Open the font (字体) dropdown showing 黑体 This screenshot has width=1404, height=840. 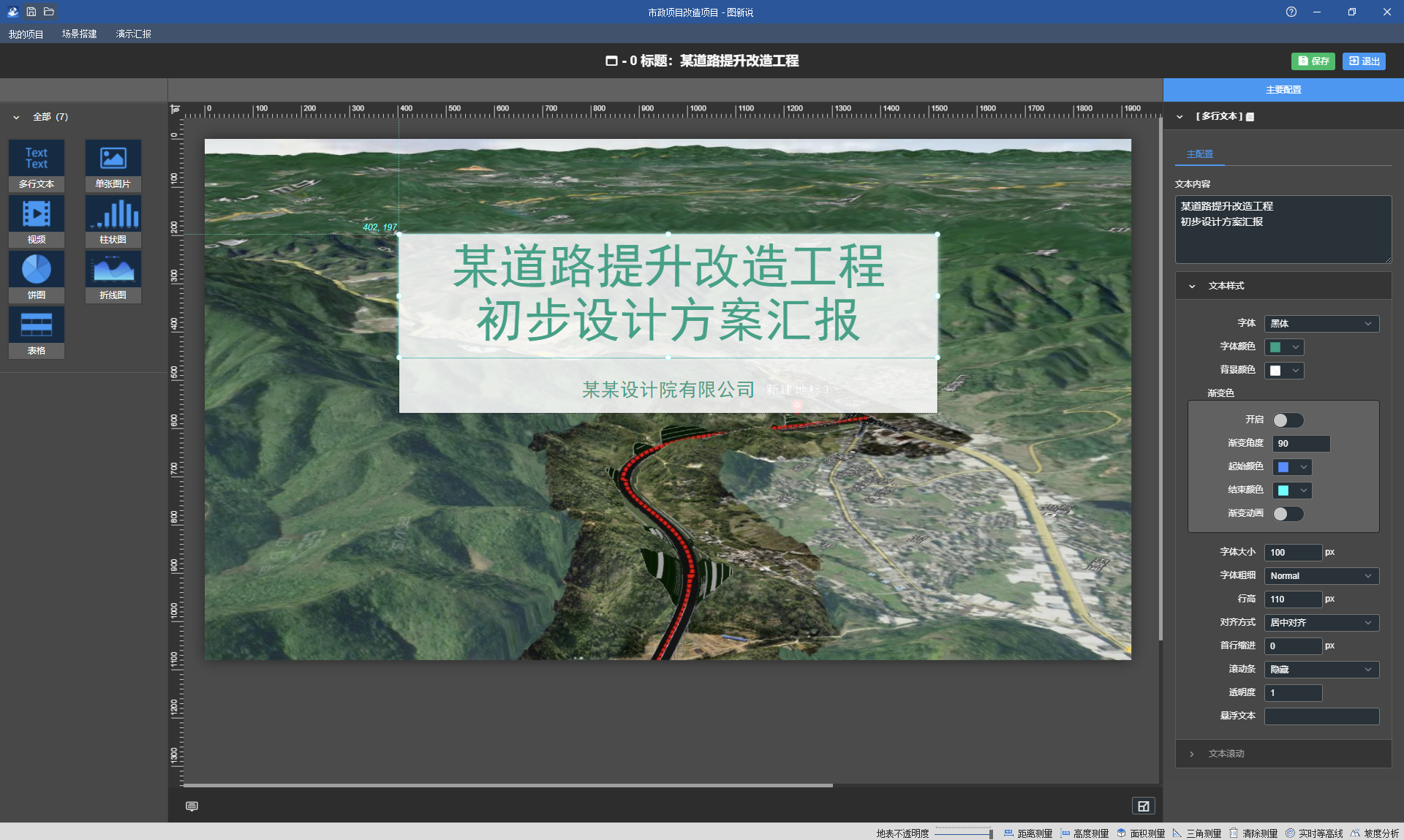[x=1321, y=324]
